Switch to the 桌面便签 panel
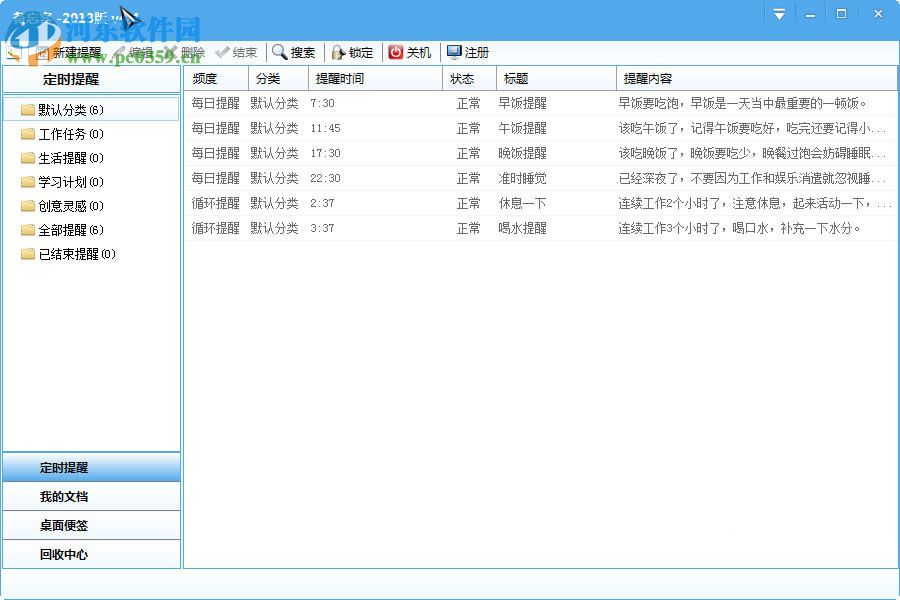This screenshot has width=900, height=600. [92, 525]
